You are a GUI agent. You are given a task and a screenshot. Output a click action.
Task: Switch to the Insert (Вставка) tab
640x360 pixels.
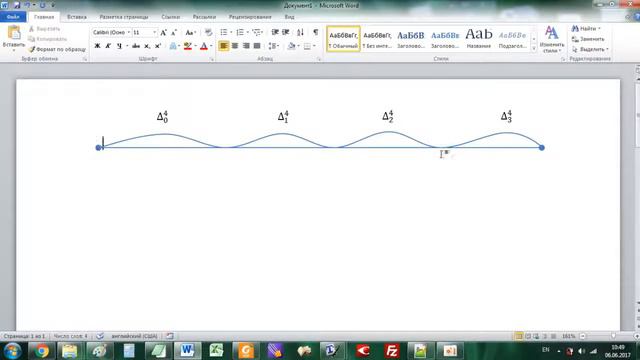coord(77,17)
